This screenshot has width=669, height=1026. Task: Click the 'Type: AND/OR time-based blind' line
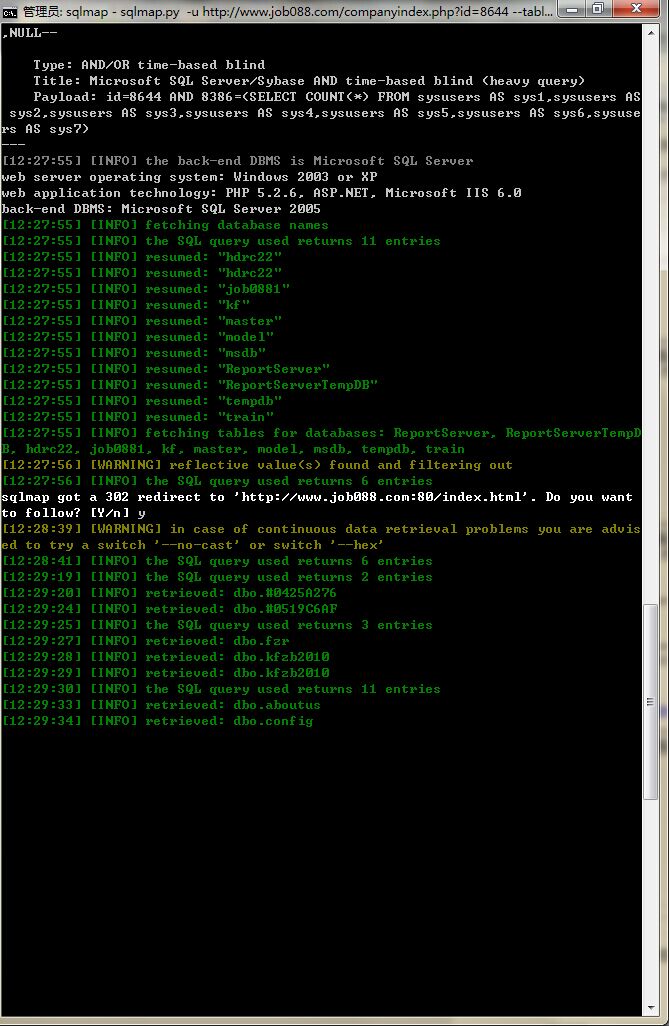pos(149,65)
